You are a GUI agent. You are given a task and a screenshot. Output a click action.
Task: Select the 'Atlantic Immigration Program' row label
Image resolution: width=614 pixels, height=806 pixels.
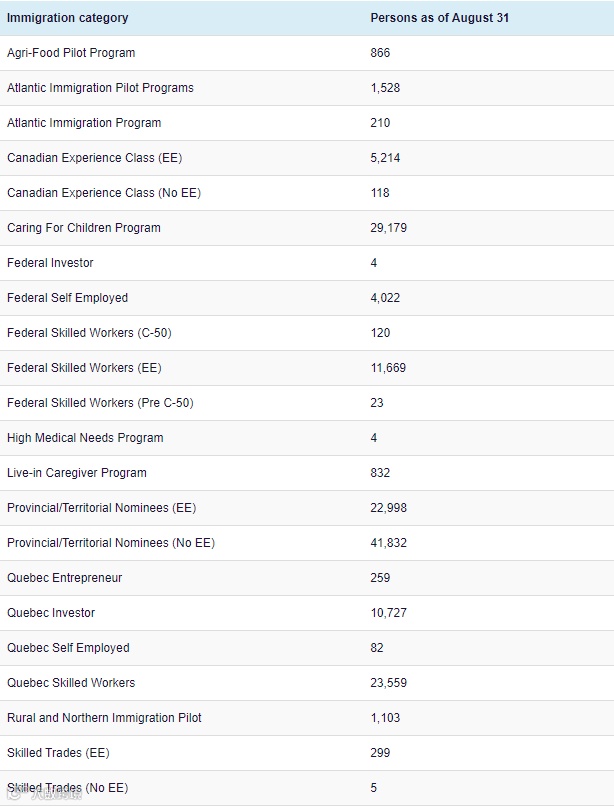pos(84,123)
